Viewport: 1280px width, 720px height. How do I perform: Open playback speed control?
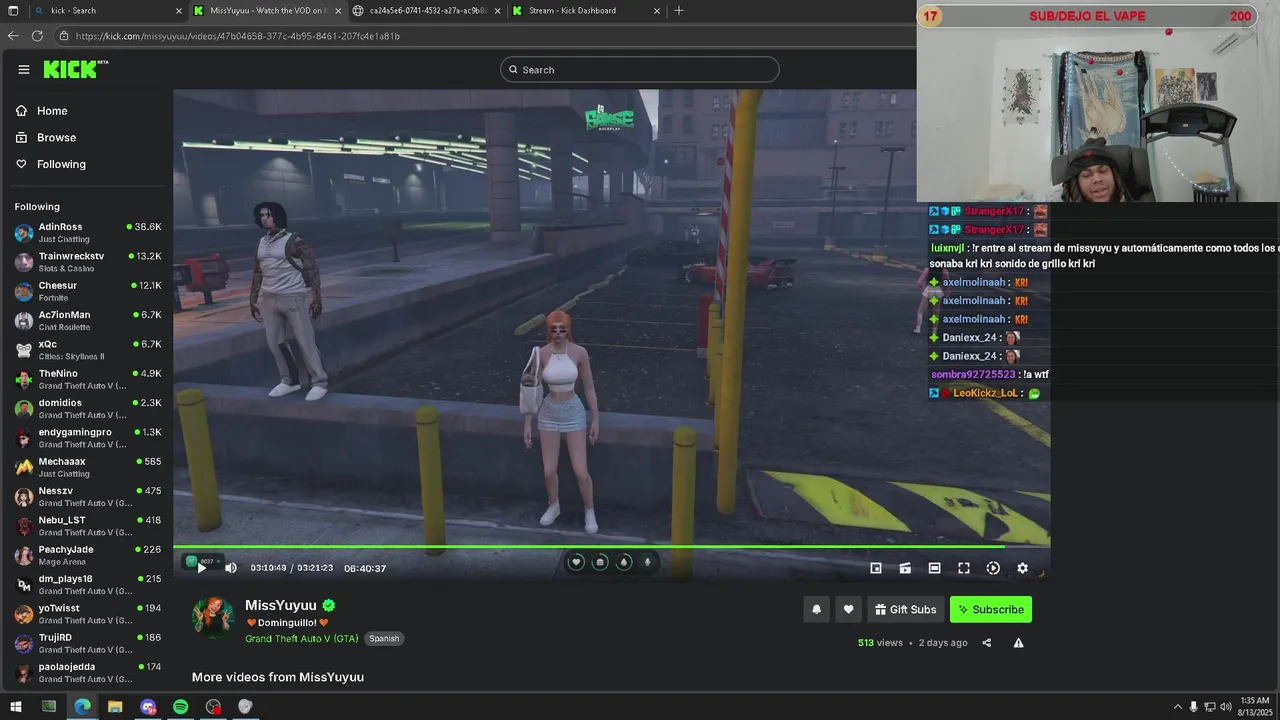993,568
